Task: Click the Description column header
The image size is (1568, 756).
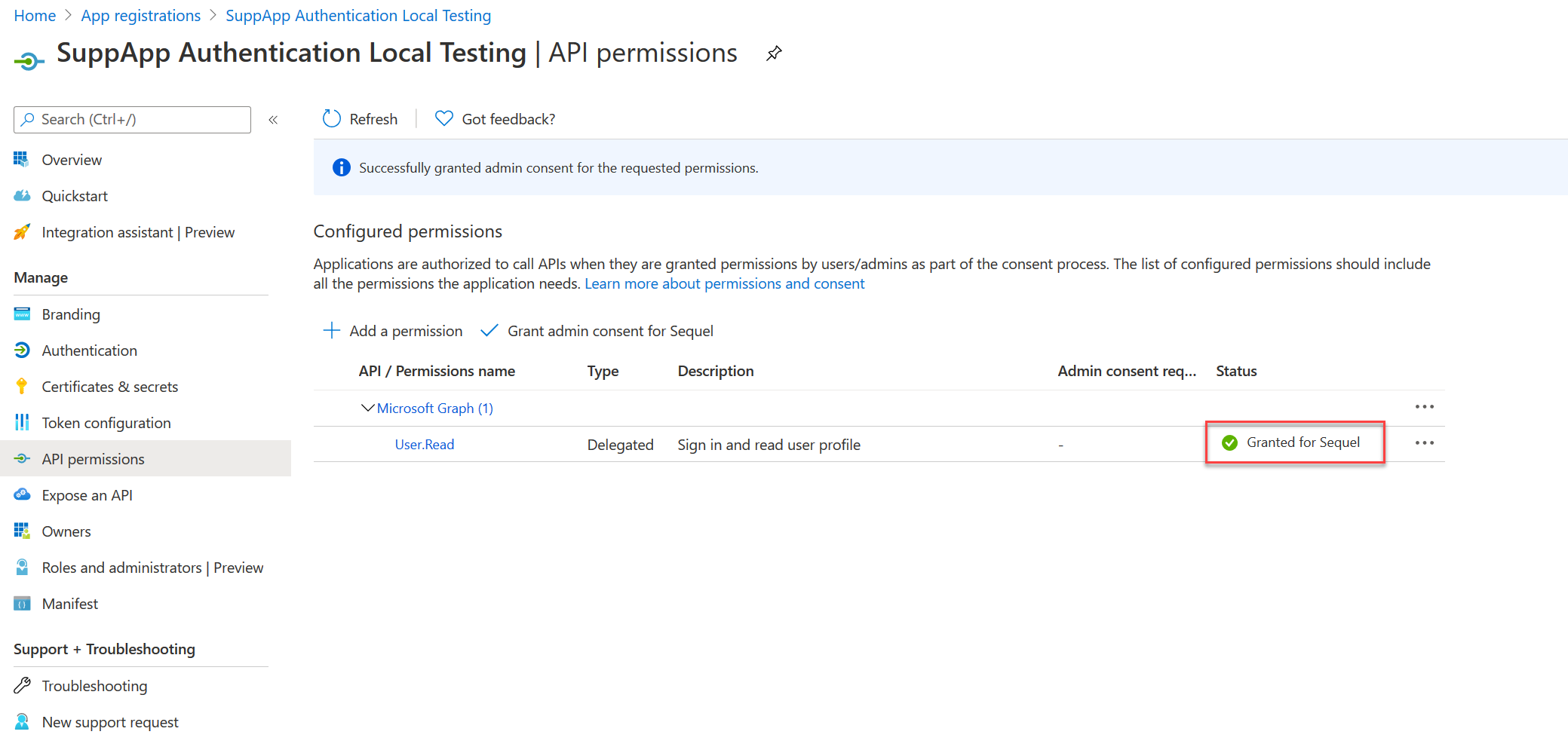Action: 716,371
